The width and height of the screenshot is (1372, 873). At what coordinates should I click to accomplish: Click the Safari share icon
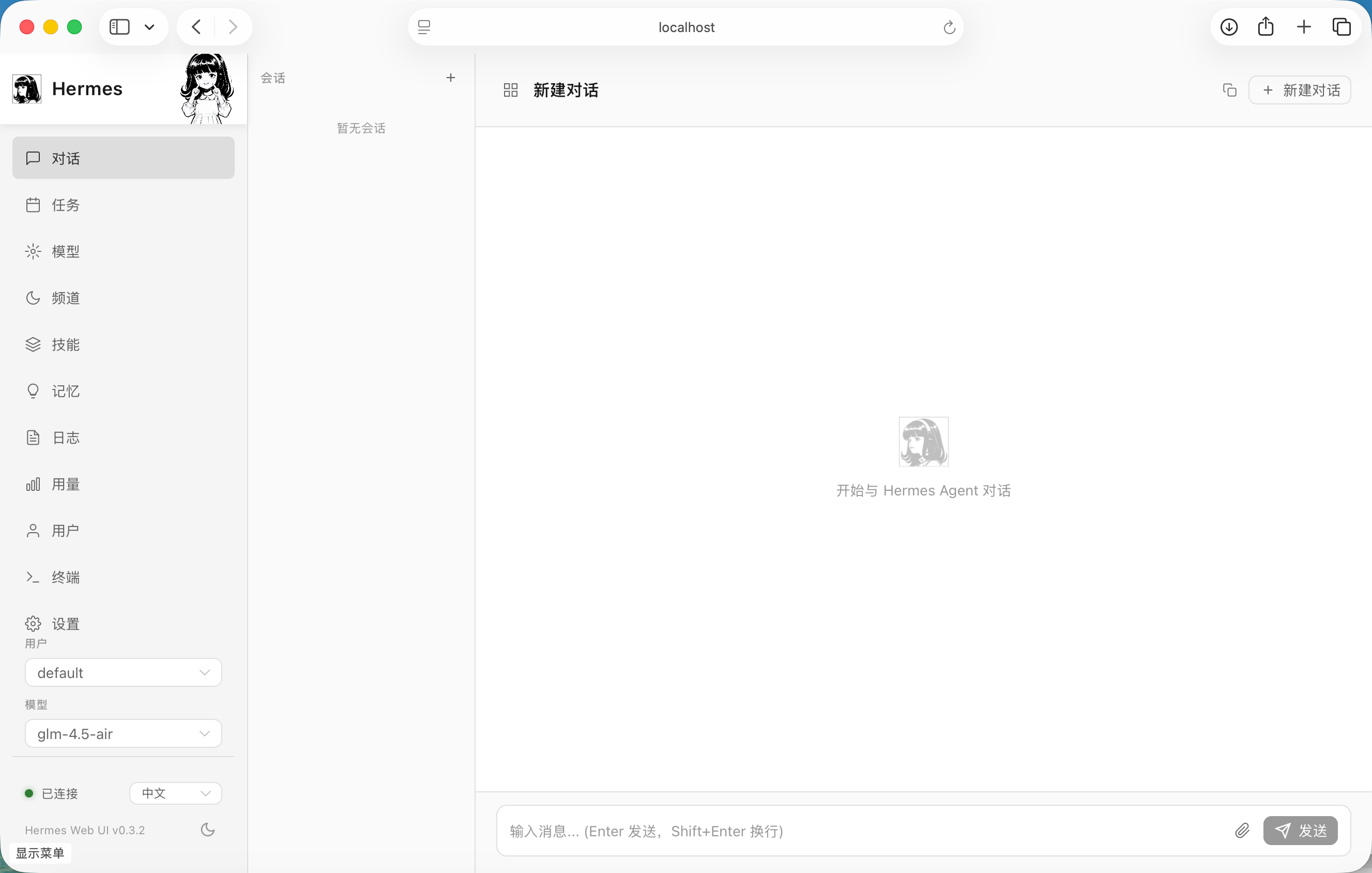pos(1266,26)
